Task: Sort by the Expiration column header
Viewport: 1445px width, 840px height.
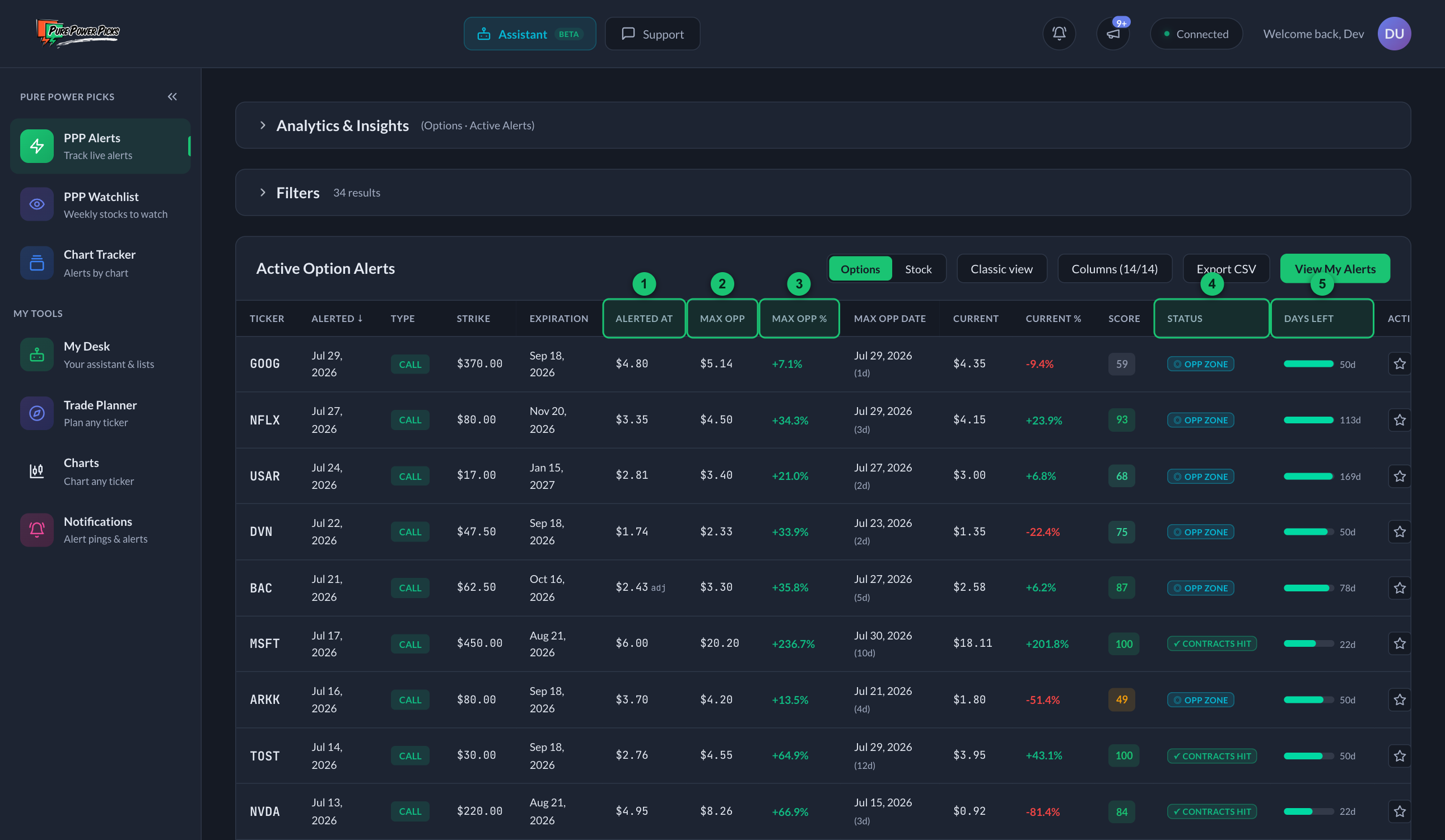Action: pyautogui.click(x=558, y=318)
